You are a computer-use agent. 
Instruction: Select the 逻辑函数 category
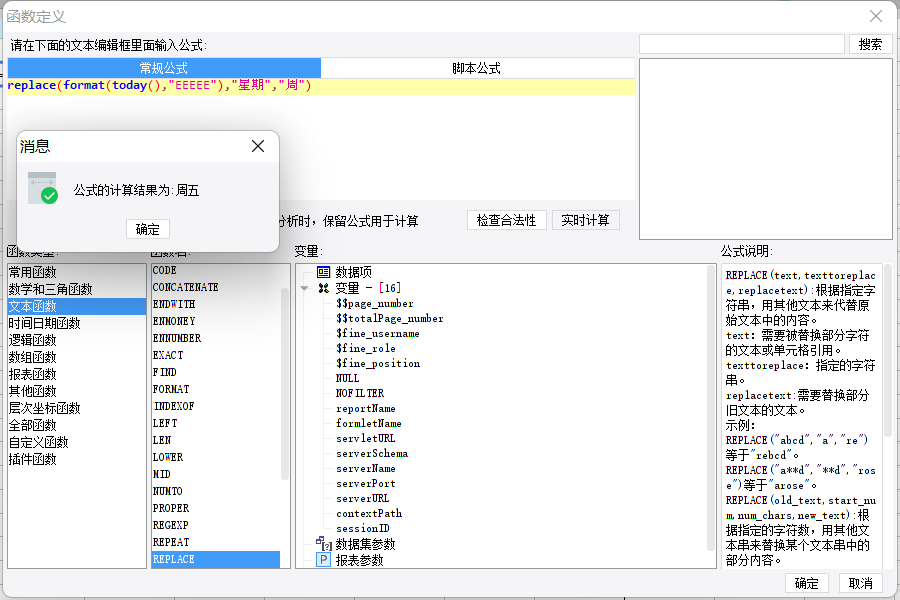click(x=77, y=340)
